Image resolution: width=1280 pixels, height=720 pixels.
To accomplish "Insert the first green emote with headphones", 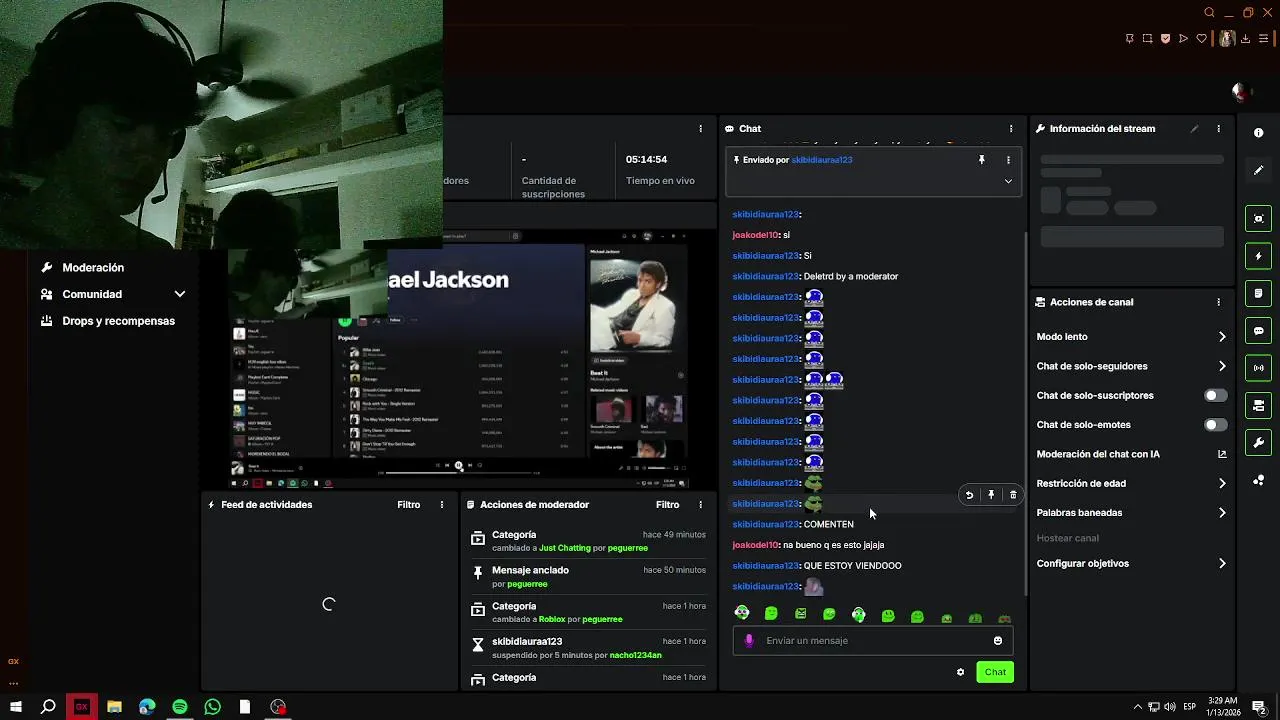I will pyautogui.click(x=742, y=613).
